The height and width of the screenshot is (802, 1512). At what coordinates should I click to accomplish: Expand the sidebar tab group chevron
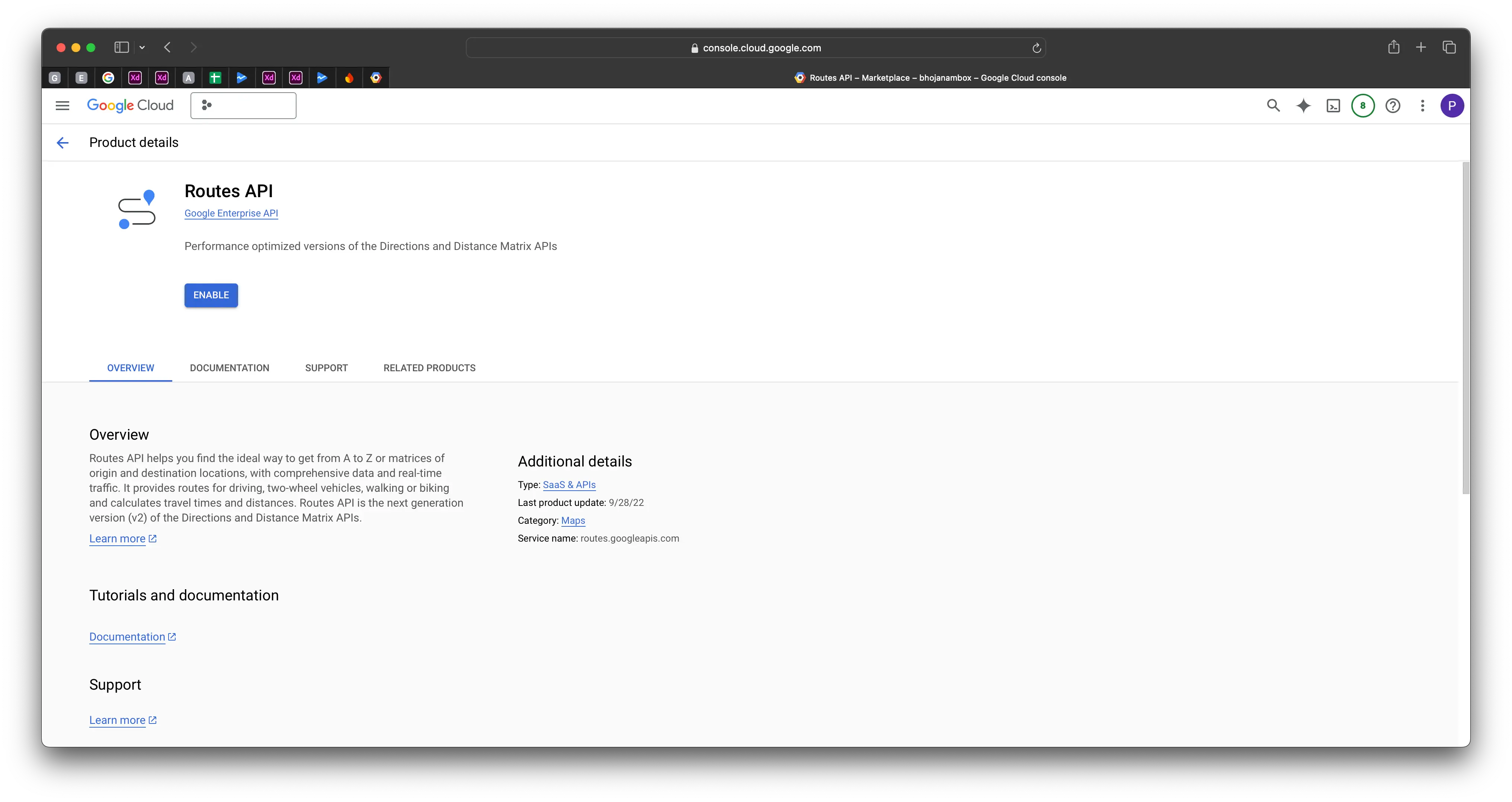pyautogui.click(x=142, y=48)
